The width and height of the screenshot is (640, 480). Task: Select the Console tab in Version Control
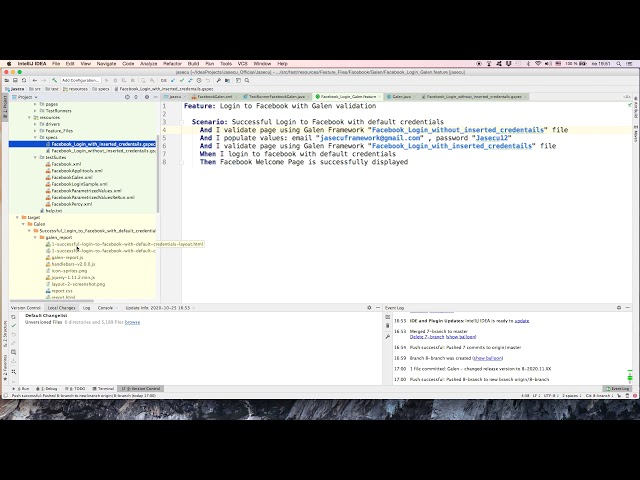(x=105, y=308)
